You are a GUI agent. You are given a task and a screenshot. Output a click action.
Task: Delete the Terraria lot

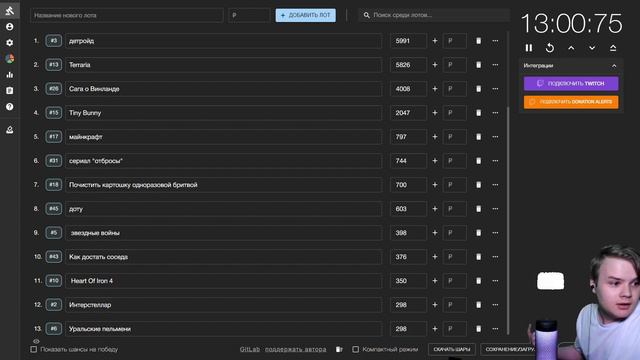point(478,65)
